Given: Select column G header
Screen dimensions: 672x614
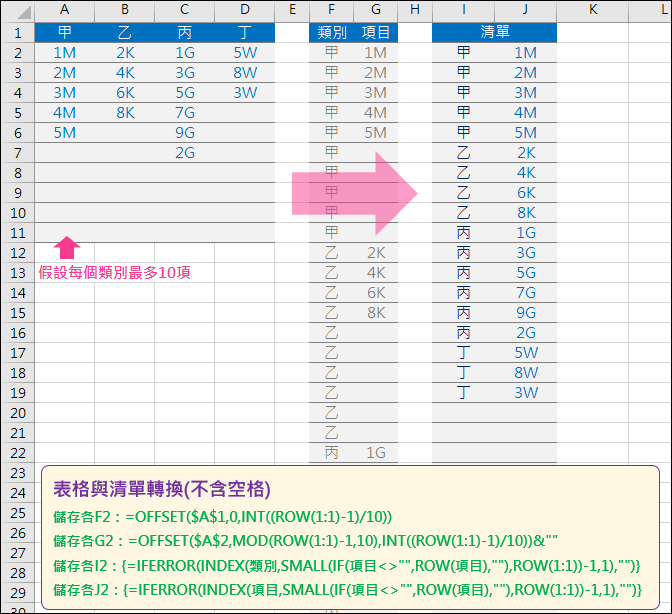Looking at the screenshot, I should [376, 11].
